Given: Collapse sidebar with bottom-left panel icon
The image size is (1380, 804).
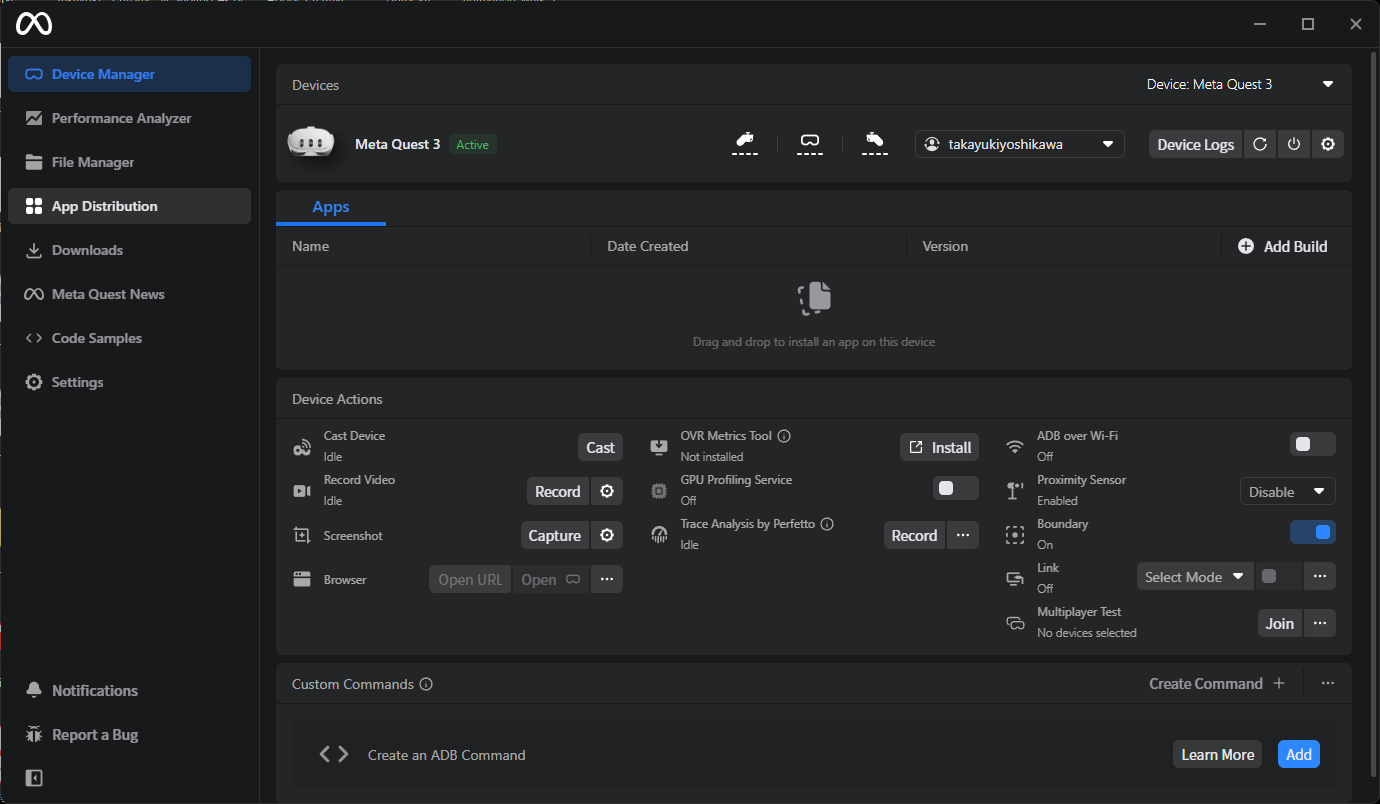Looking at the screenshot, I should [x=34, y=778].
